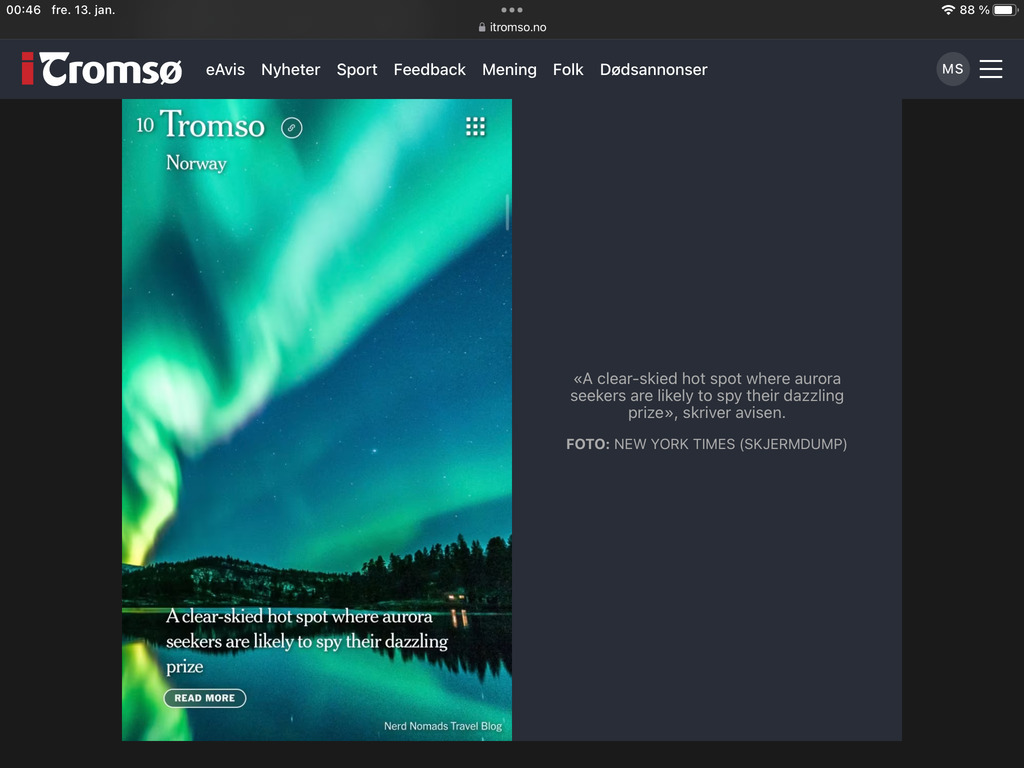Go to the Feedback page

tap(430, 69)
